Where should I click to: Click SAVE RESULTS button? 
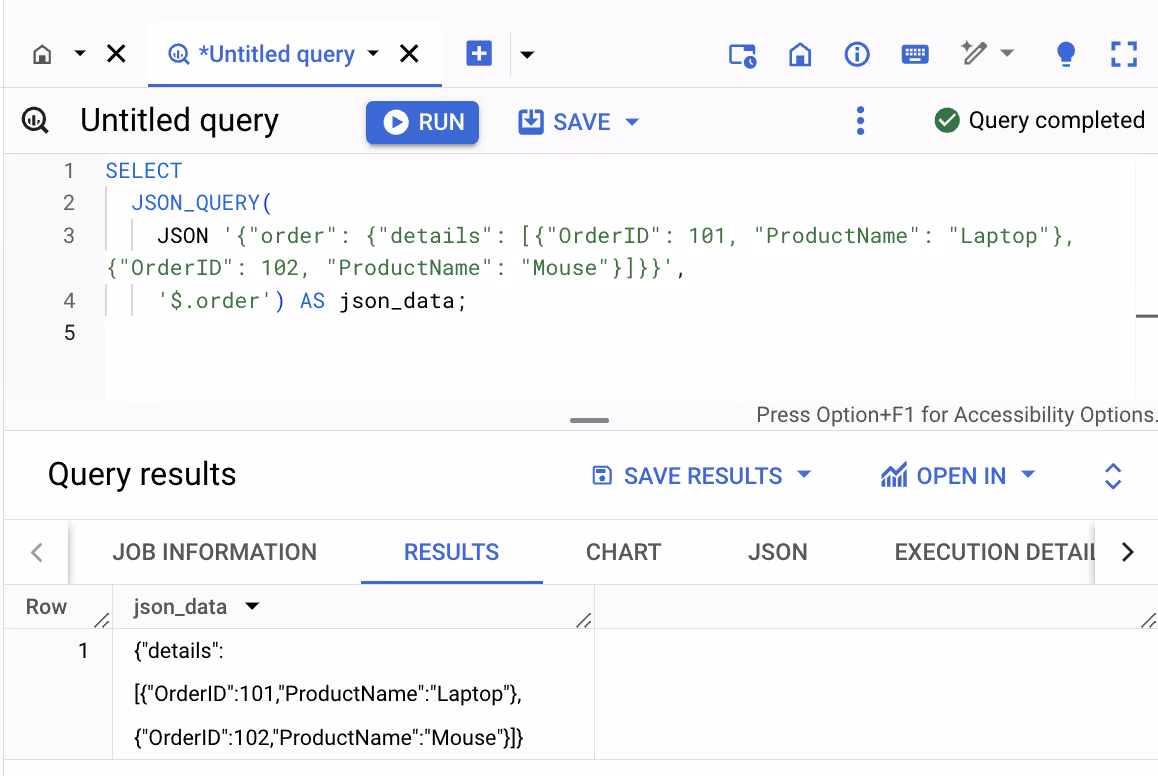click(x=688, y=476)
